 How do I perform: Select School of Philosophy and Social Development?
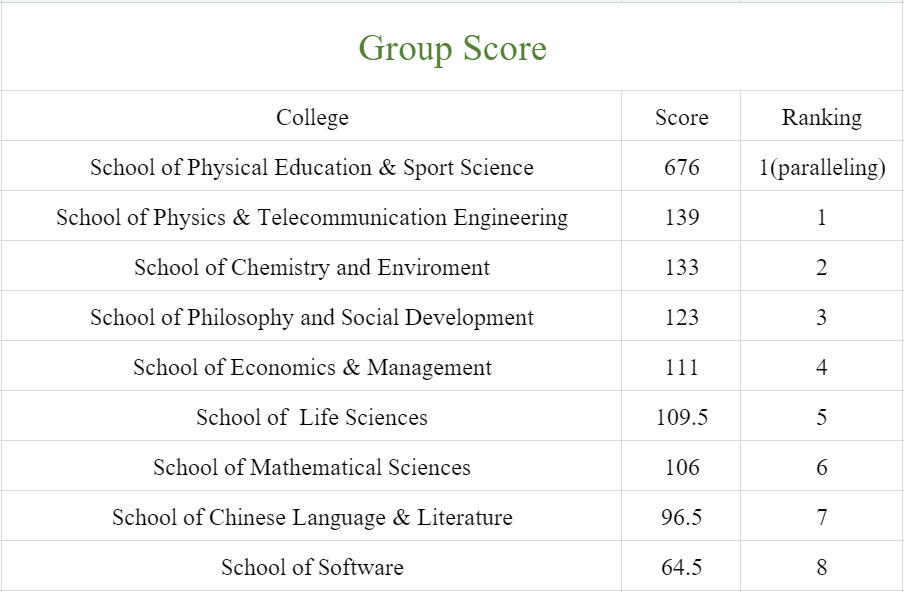[x=312, y=317]
